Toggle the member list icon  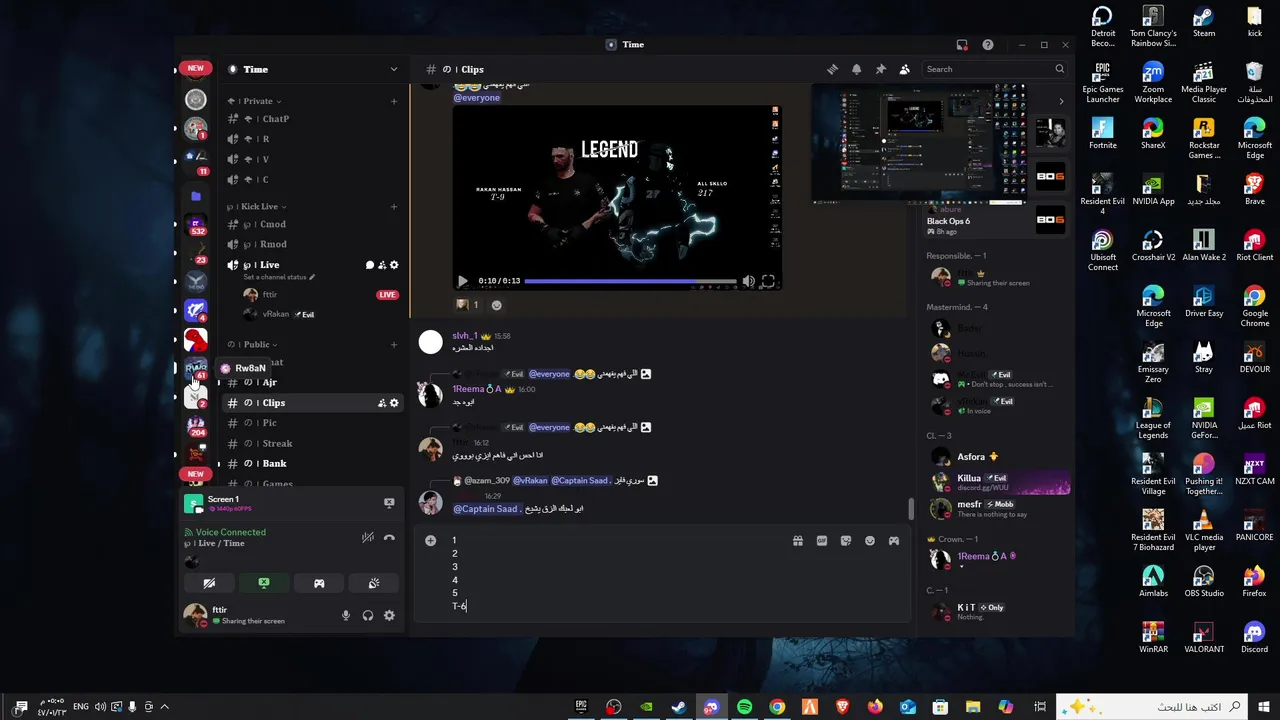click(x=904, y=69)
